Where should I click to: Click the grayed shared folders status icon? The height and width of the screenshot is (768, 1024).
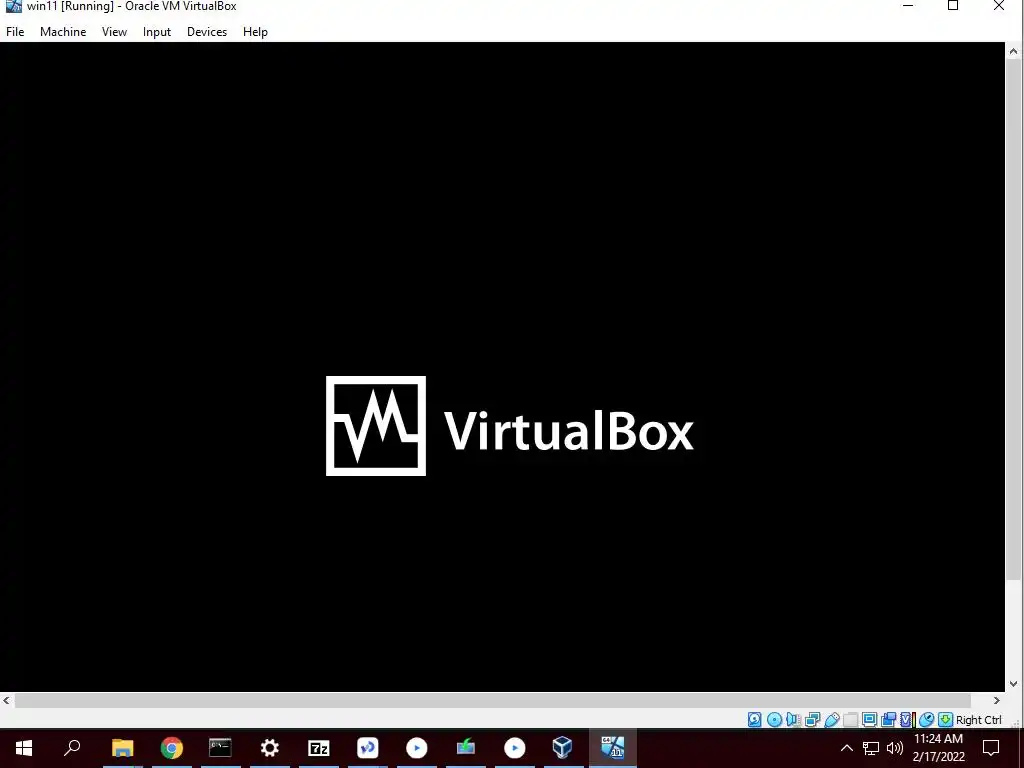[850, 720]
